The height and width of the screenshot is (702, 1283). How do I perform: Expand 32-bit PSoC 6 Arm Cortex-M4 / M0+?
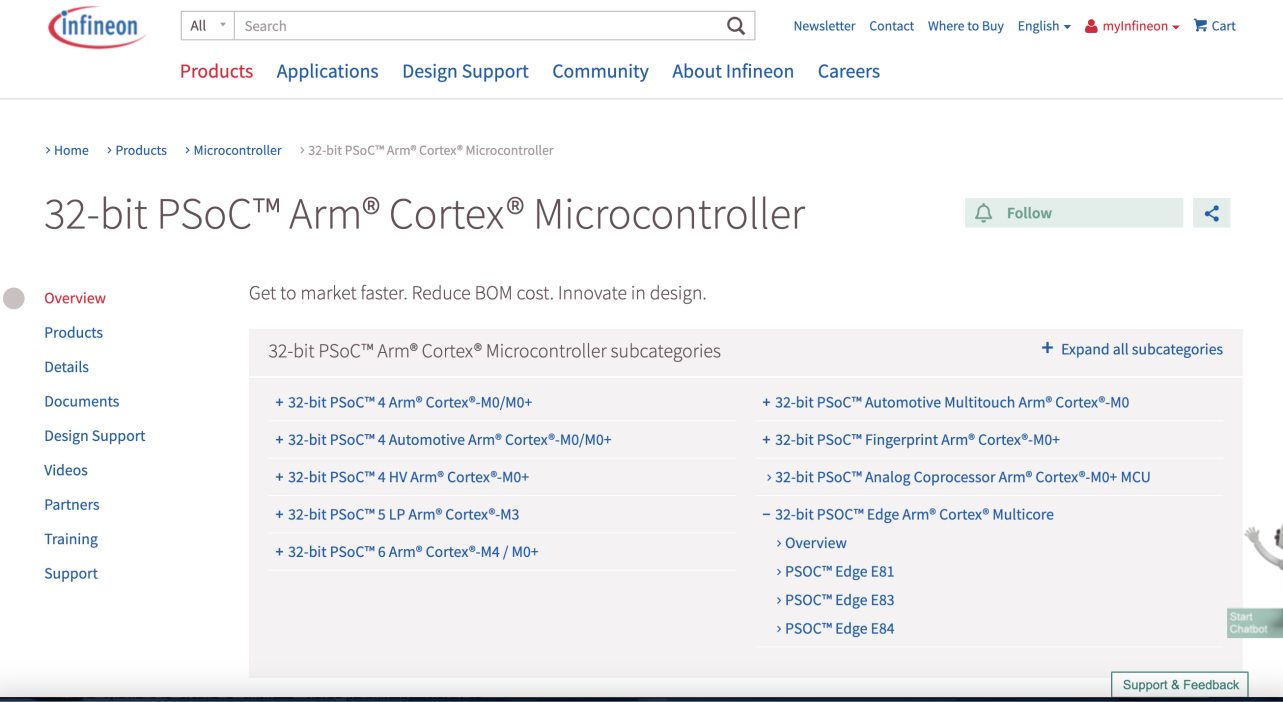(407, 552)
